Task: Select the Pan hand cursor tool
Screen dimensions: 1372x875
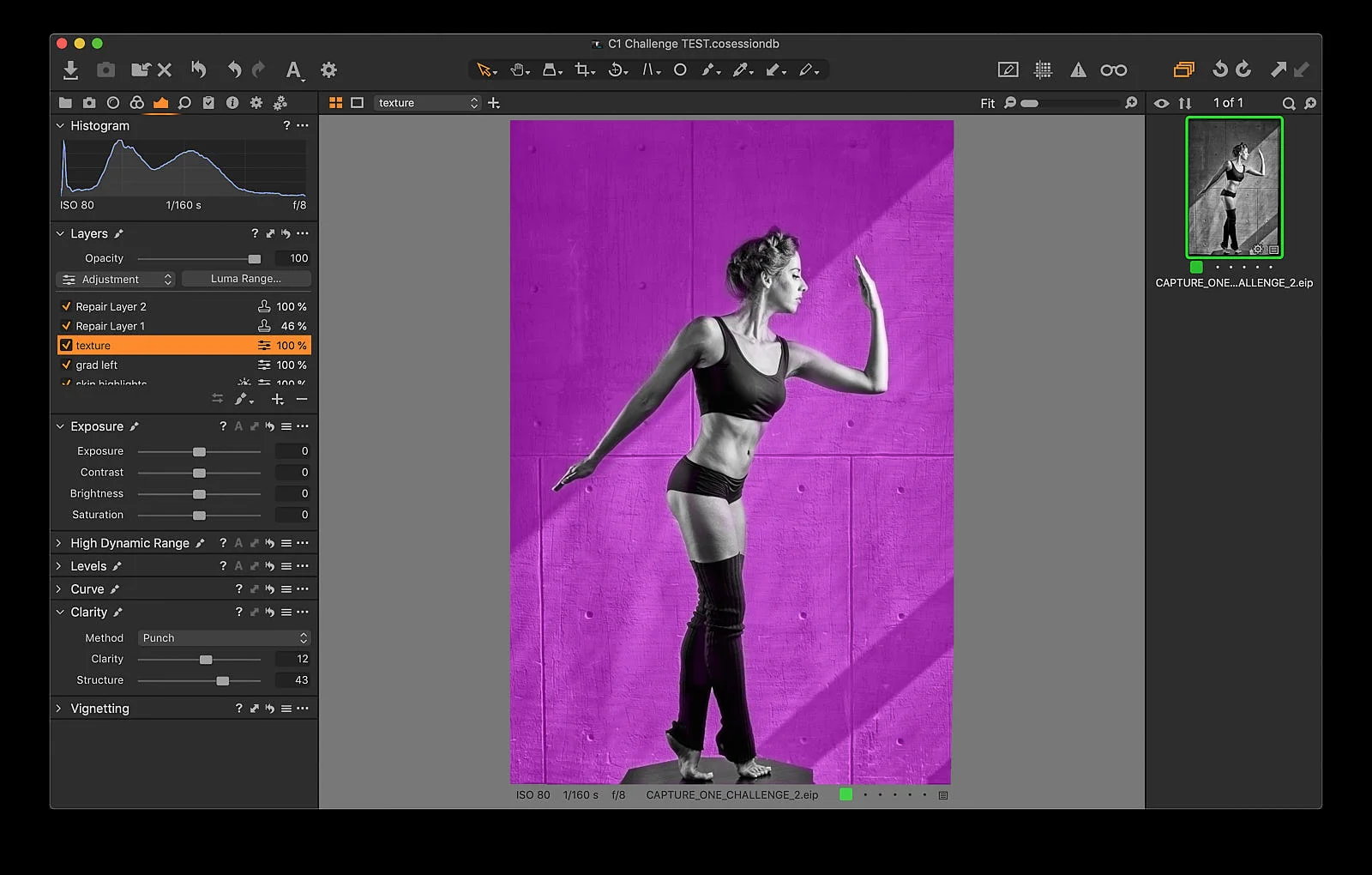Action: [519, 70]
